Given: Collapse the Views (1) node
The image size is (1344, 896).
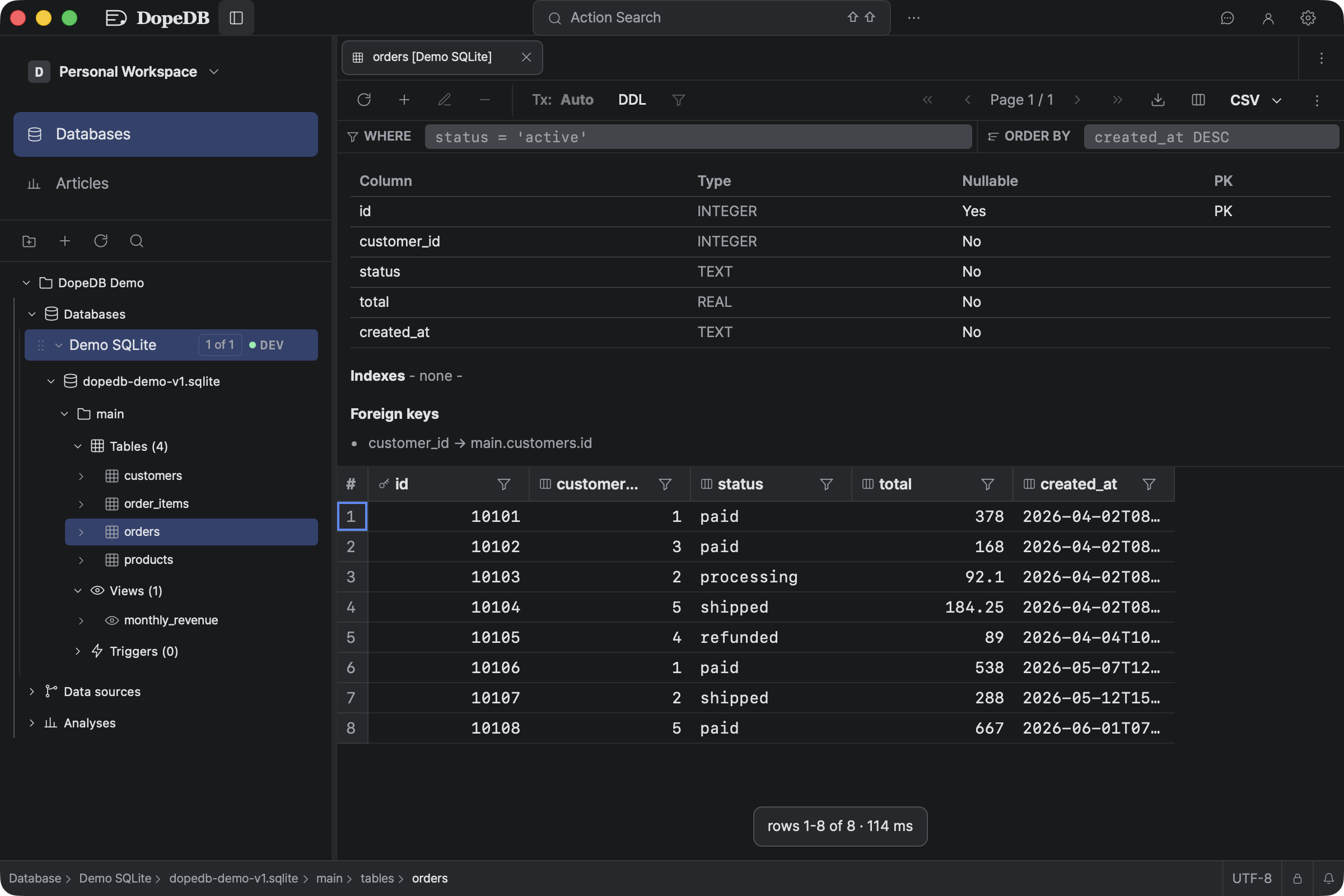Looking at the screenshot, I should [78, 591].
